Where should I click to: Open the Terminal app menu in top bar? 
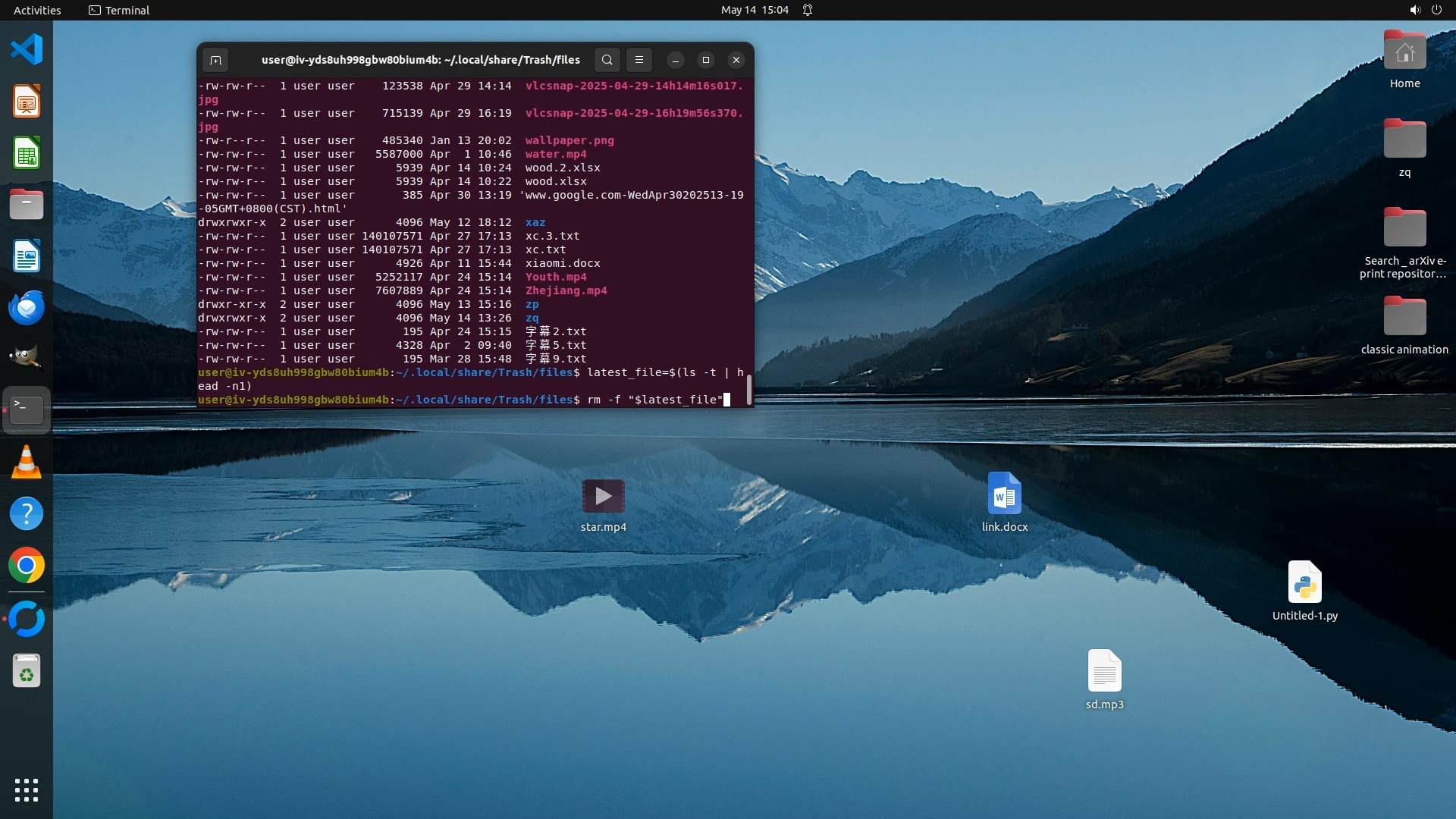click(x=119, y=10)
